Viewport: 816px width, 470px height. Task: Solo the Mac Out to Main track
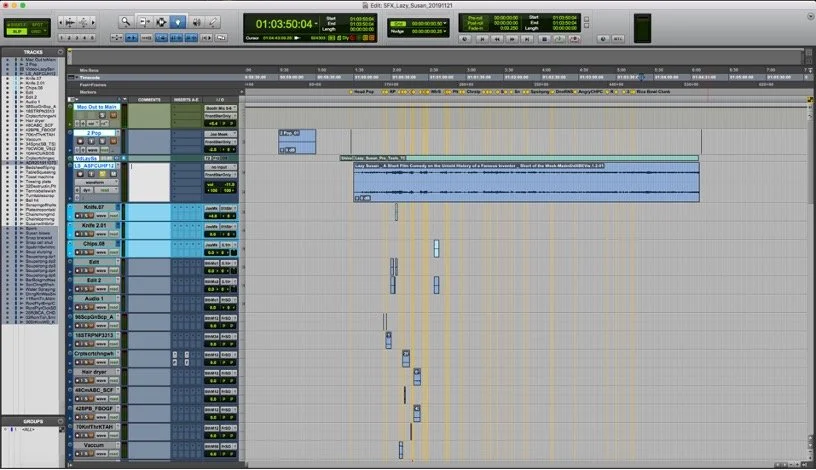pos(102,115)
